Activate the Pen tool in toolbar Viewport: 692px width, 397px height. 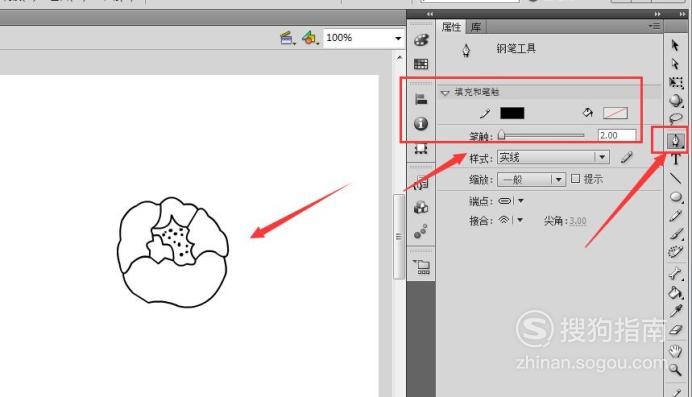(675, 141)
